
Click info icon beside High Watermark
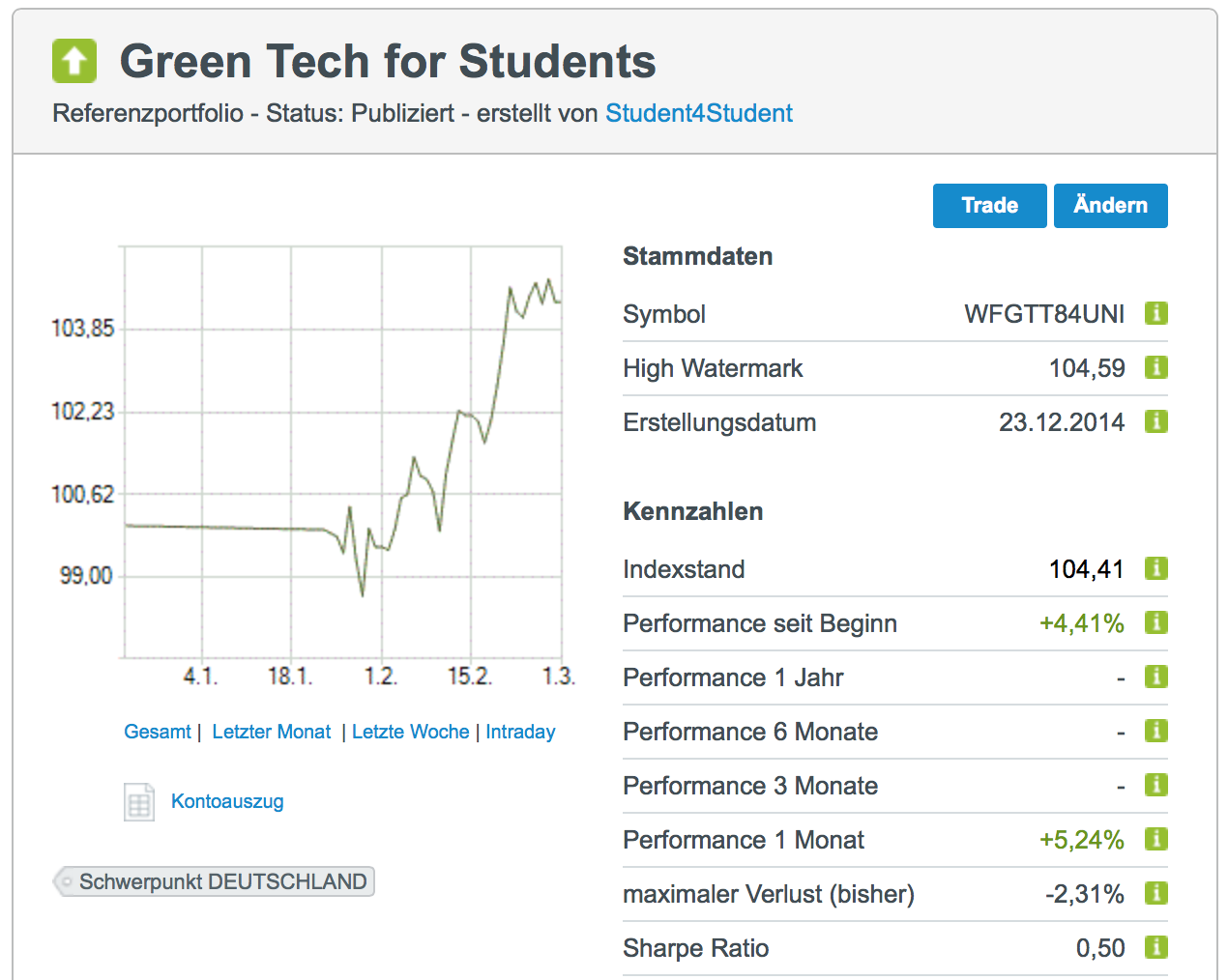[x=1155, y=367]
